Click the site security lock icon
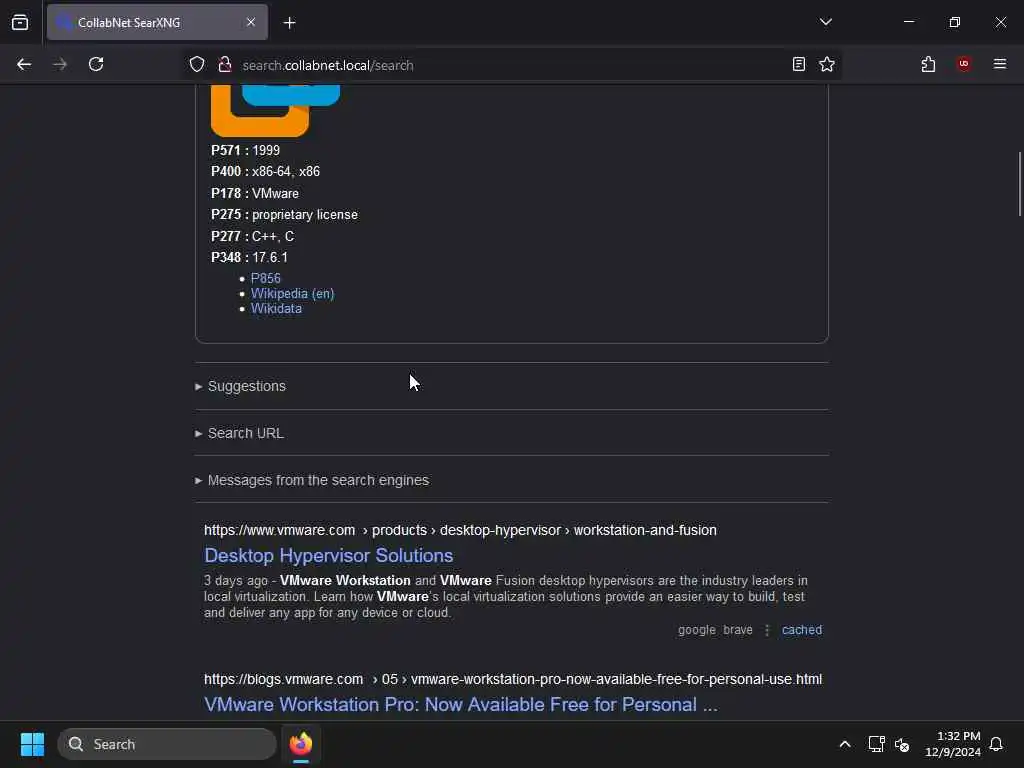This screenshot has width=1024, height=768. click(225, 64)
